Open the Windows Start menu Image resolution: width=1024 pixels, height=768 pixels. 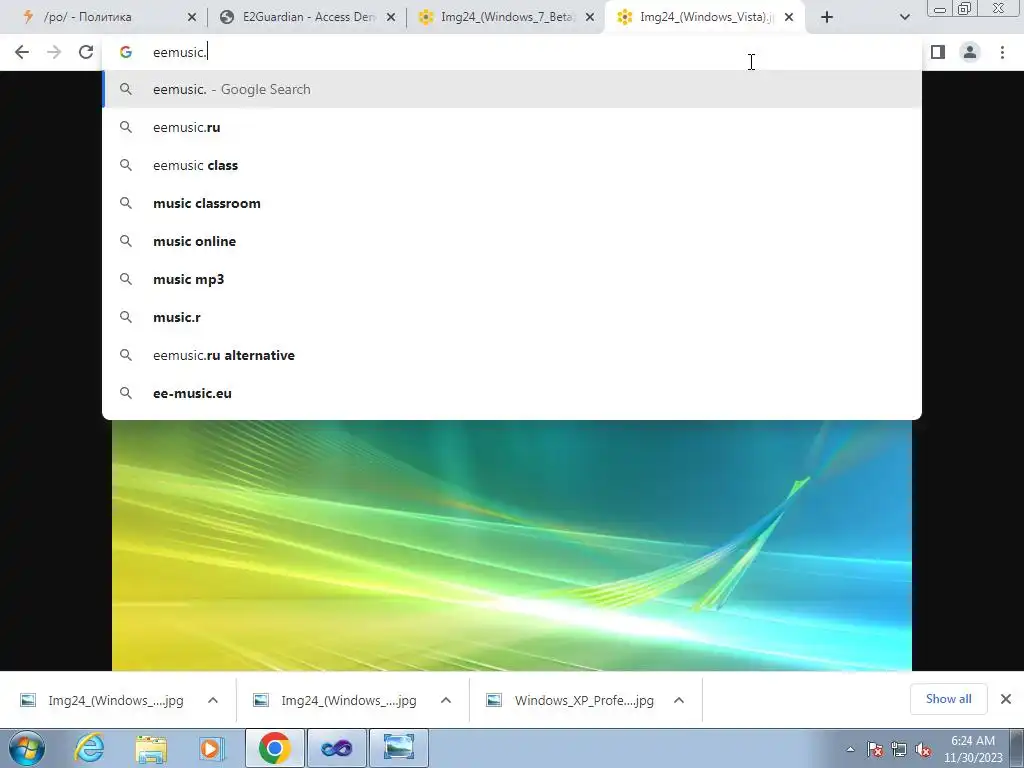click(x=27, y=748)
